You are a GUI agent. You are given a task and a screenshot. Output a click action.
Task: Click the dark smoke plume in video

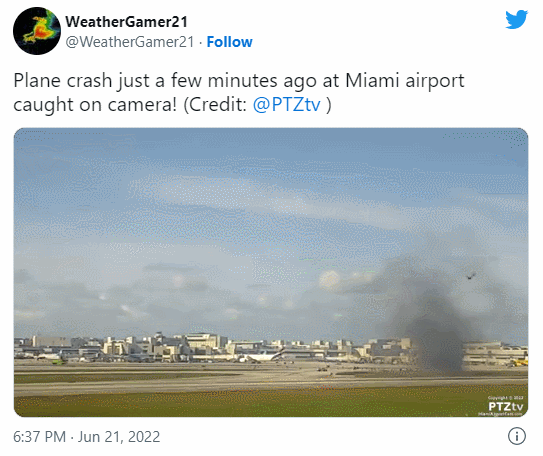coord(436,322)
